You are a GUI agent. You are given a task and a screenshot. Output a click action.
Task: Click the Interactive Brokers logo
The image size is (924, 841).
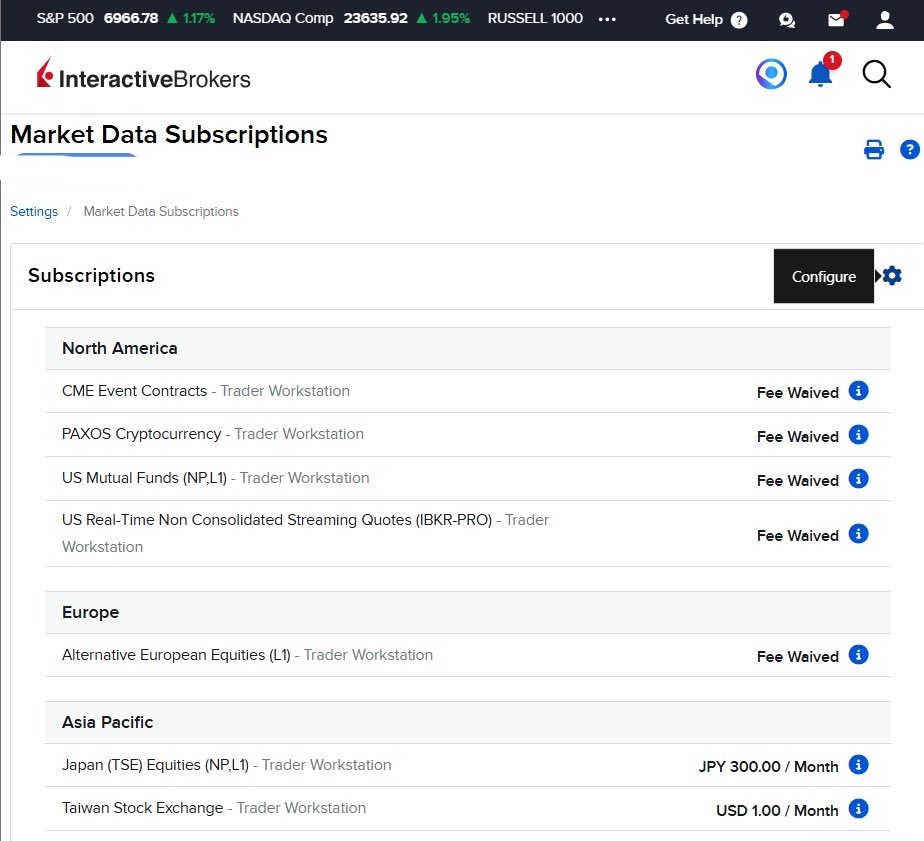pos(143,75)
